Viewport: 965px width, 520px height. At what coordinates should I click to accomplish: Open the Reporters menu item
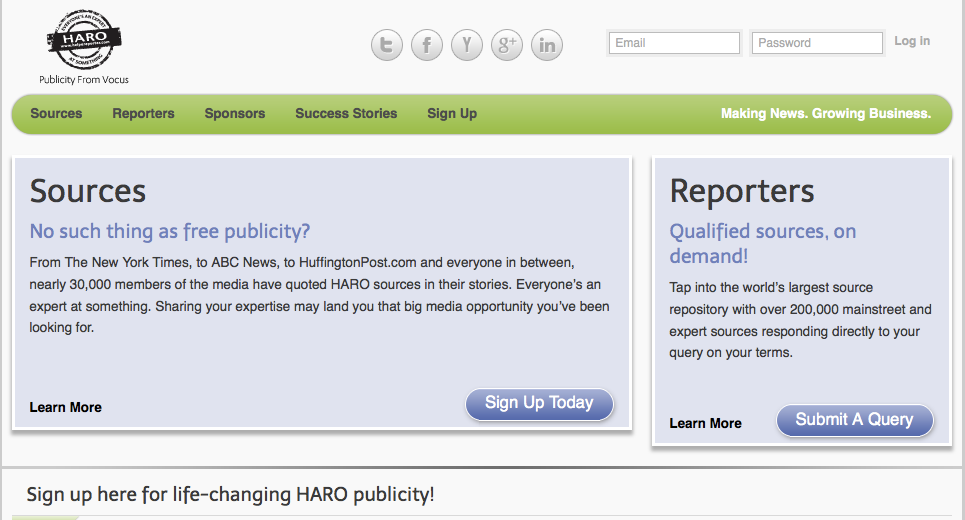(x=143, y=114)
